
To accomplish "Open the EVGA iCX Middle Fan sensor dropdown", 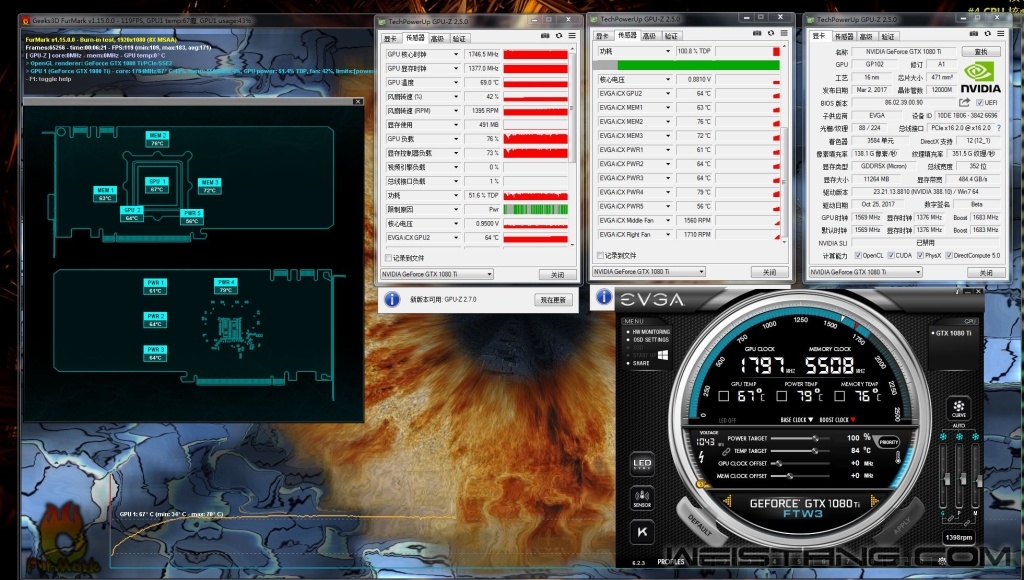I will [667, 220].
